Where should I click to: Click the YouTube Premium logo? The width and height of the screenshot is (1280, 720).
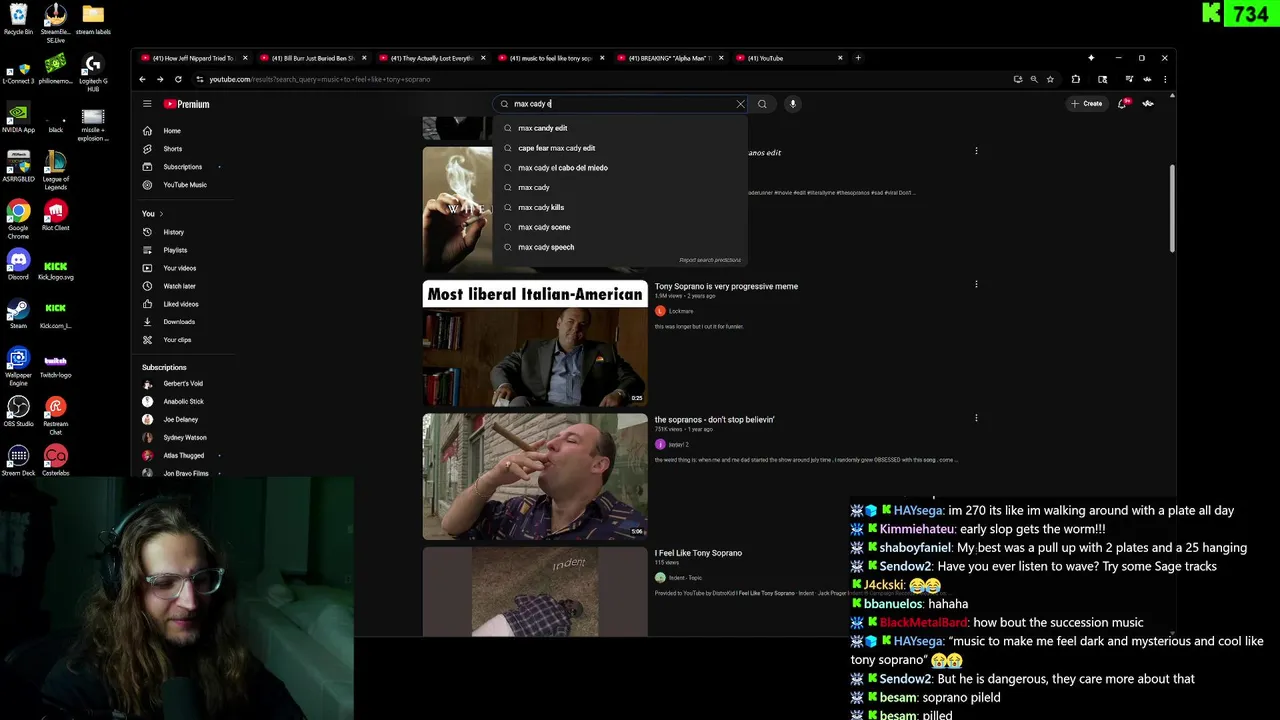pyautogui.click(x=187, y=104)
